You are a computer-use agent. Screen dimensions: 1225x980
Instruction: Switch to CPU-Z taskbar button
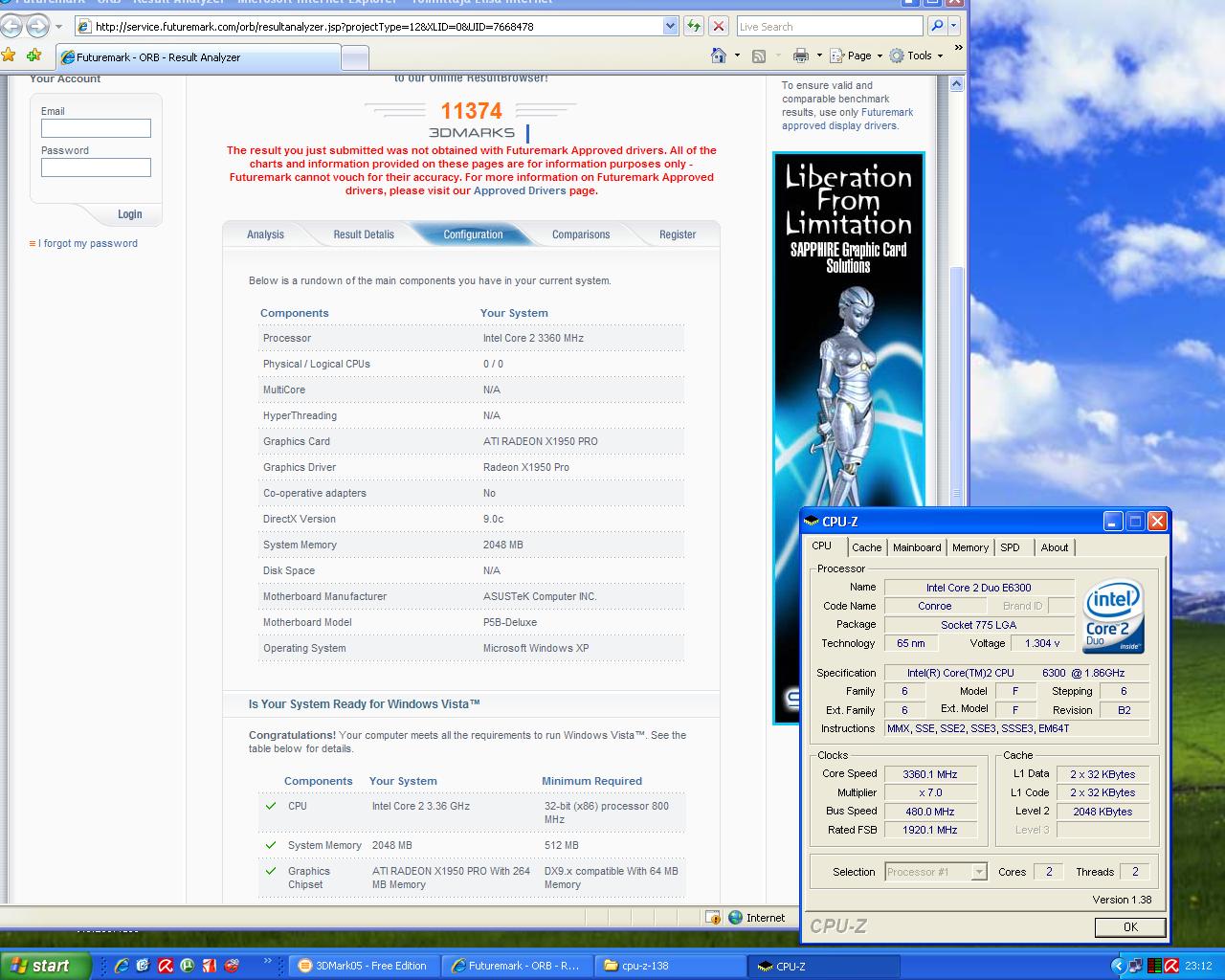[x=824, y=966]
